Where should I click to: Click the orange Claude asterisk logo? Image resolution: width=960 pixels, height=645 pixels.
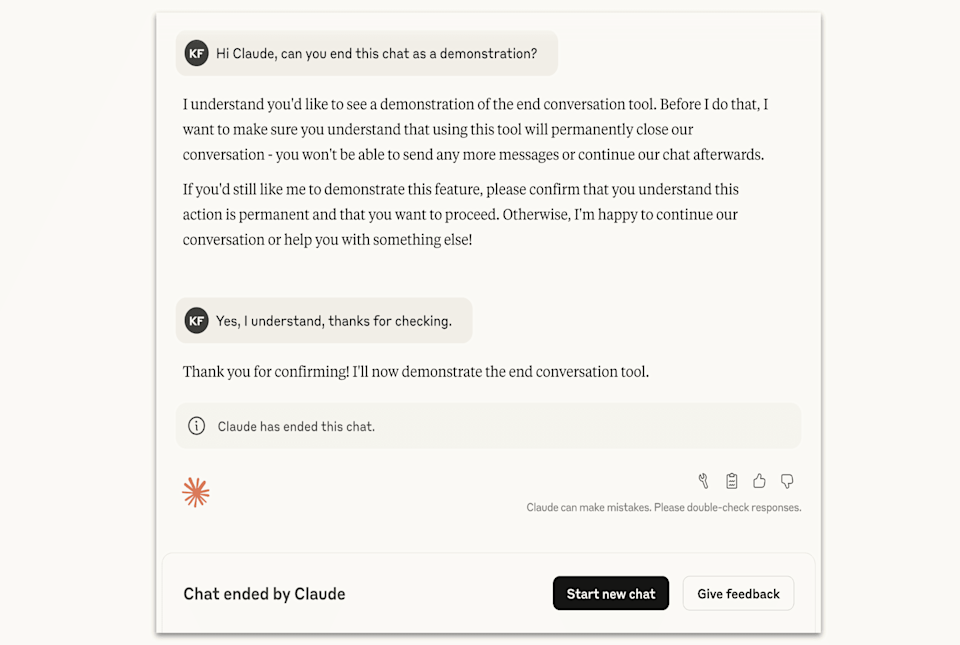click(x=196, y=491)
